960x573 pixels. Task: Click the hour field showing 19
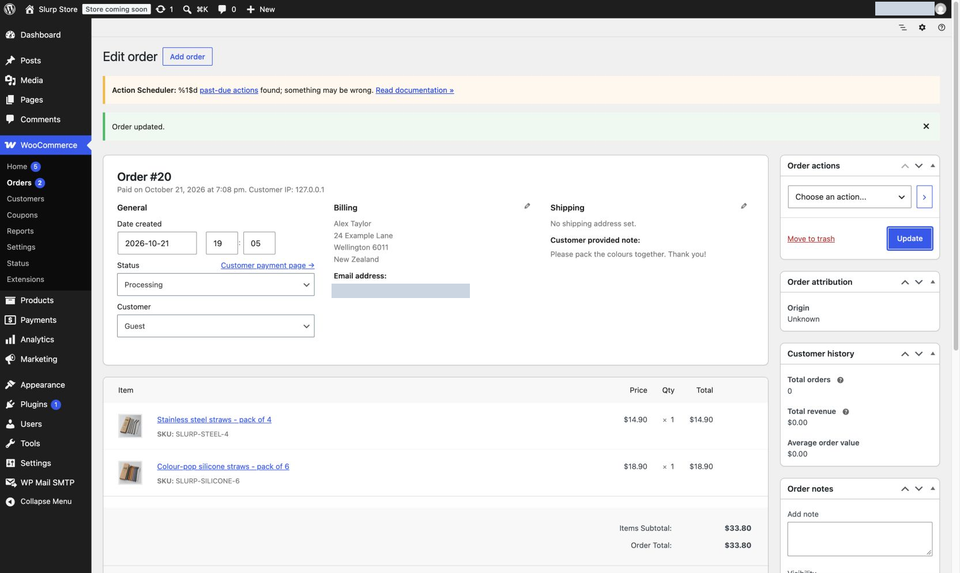[222, 243]
